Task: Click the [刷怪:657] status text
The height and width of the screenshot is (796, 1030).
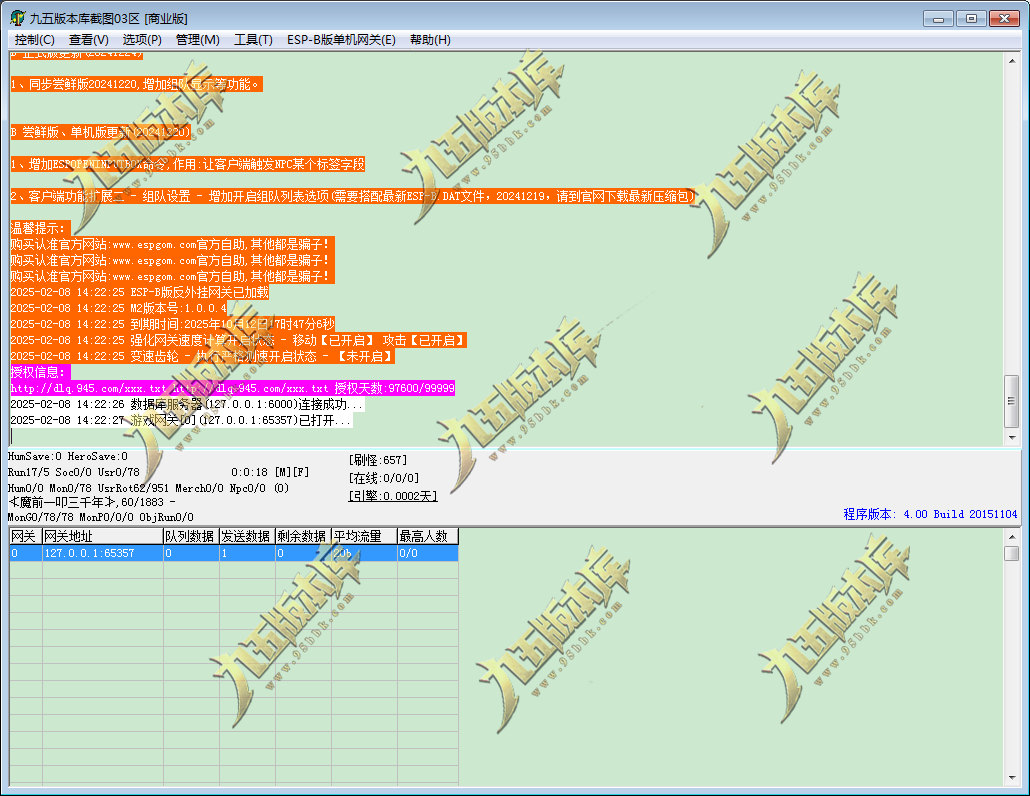Action: 378,460
